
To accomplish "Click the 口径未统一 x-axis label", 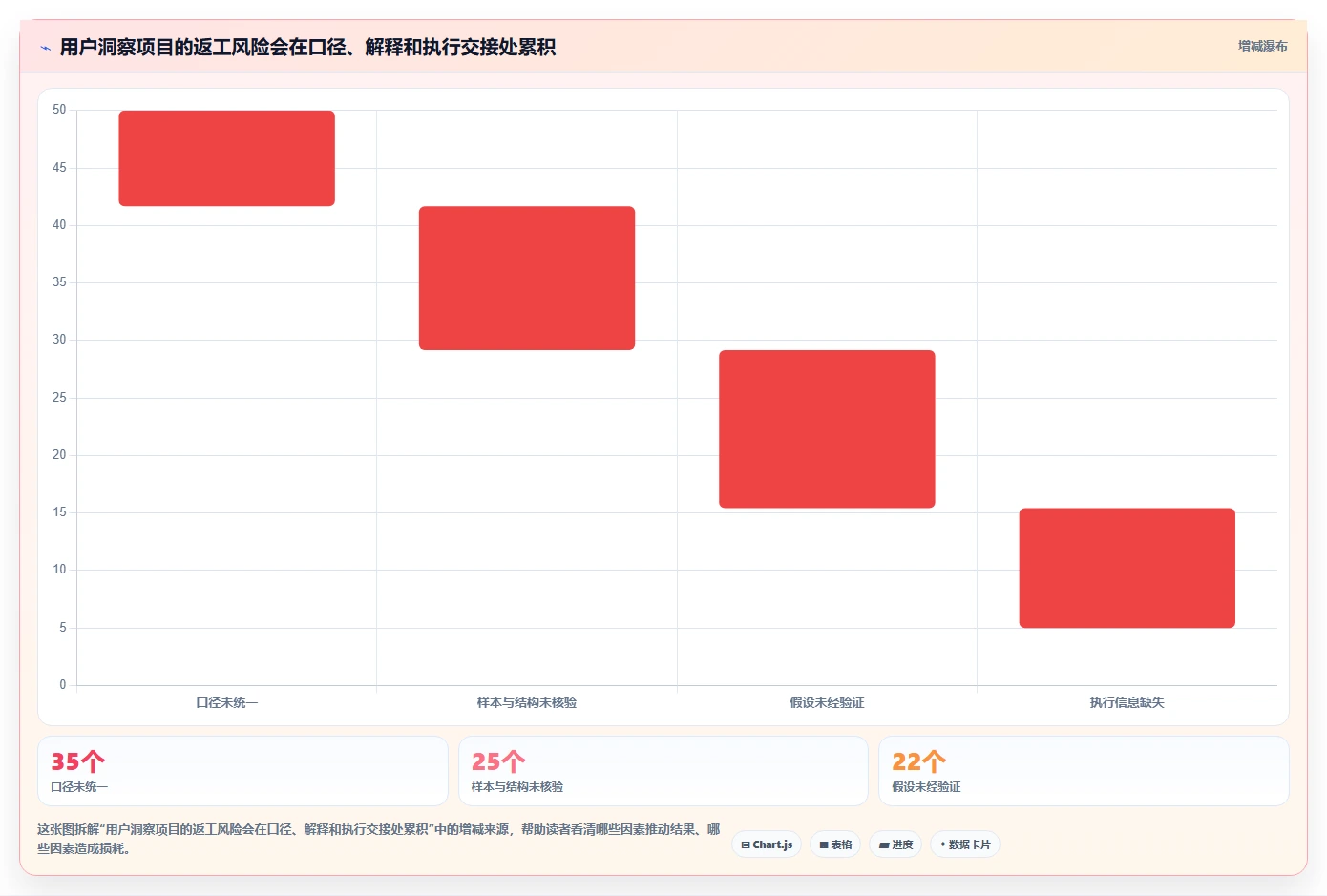I will click(226, 702).
